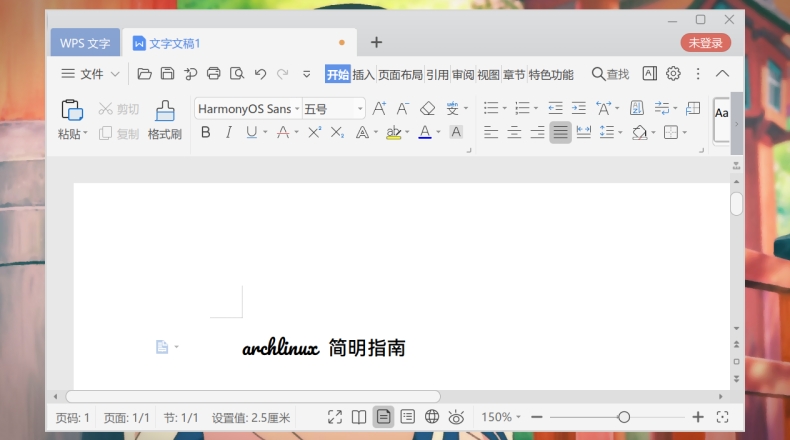The image size is (790, 440).
Task: Apply font color A swatch
Action: pyautogui.click(x=425, y=133)
